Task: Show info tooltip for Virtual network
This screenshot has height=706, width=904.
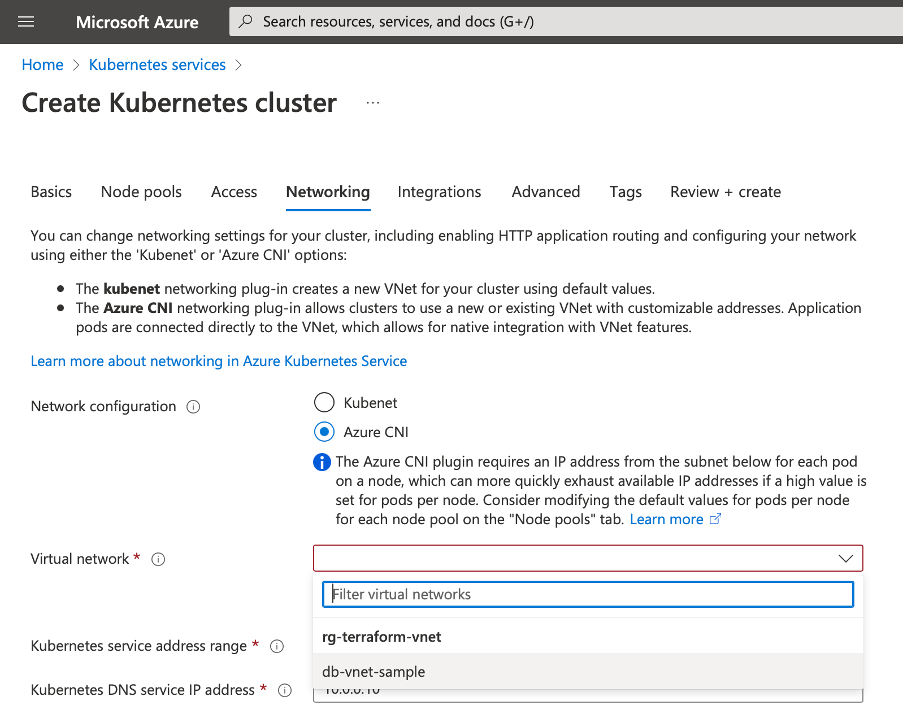Action: (x=158, y=559)
